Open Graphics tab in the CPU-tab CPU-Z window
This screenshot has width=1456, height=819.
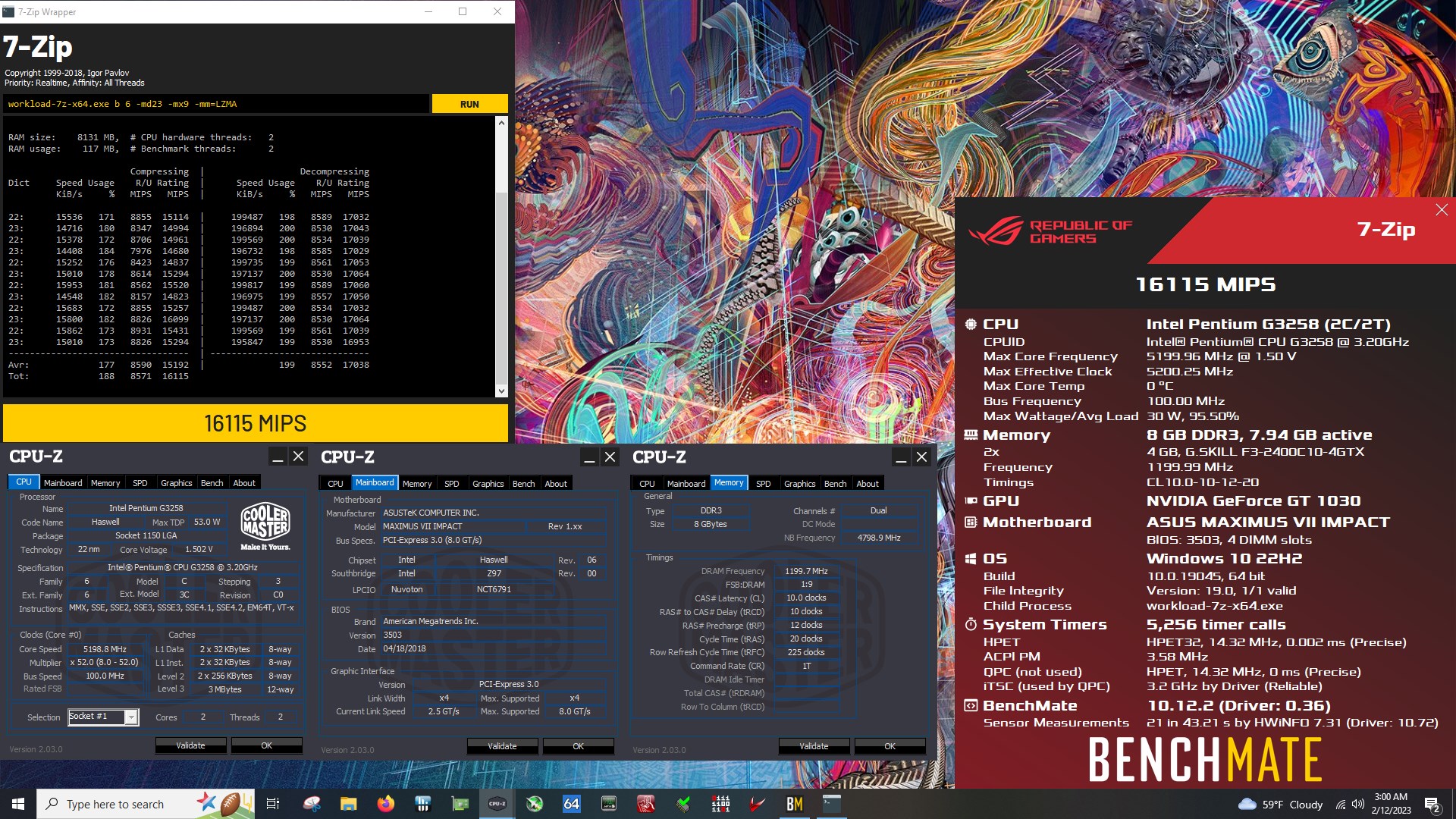click(x=177, y=483)
